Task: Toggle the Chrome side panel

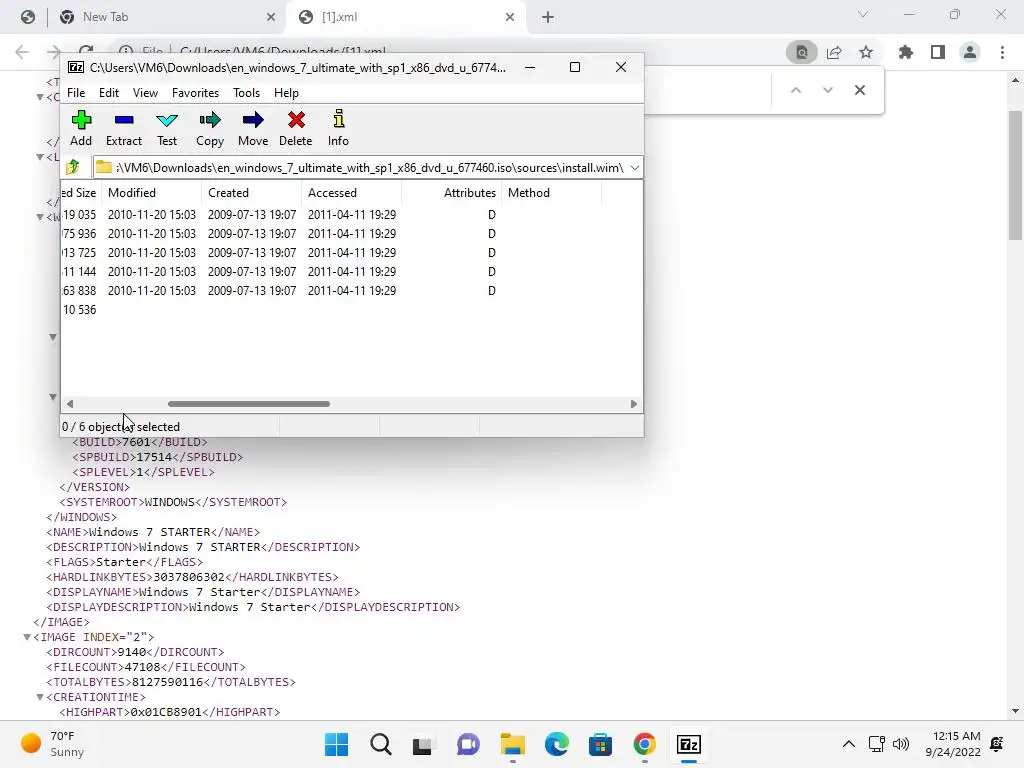Action: pos(938,52)
